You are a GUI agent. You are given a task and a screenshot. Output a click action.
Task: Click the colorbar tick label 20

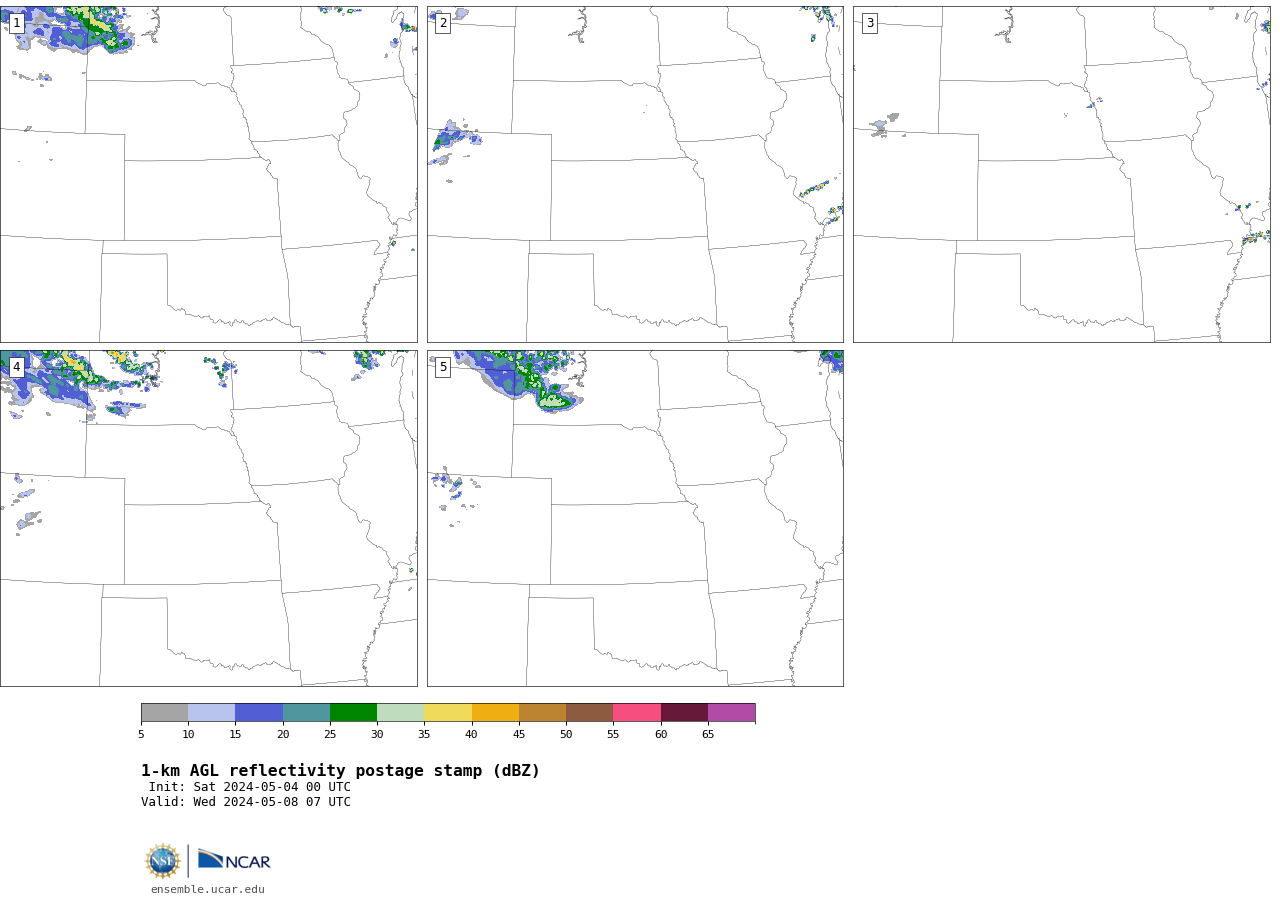283,735
